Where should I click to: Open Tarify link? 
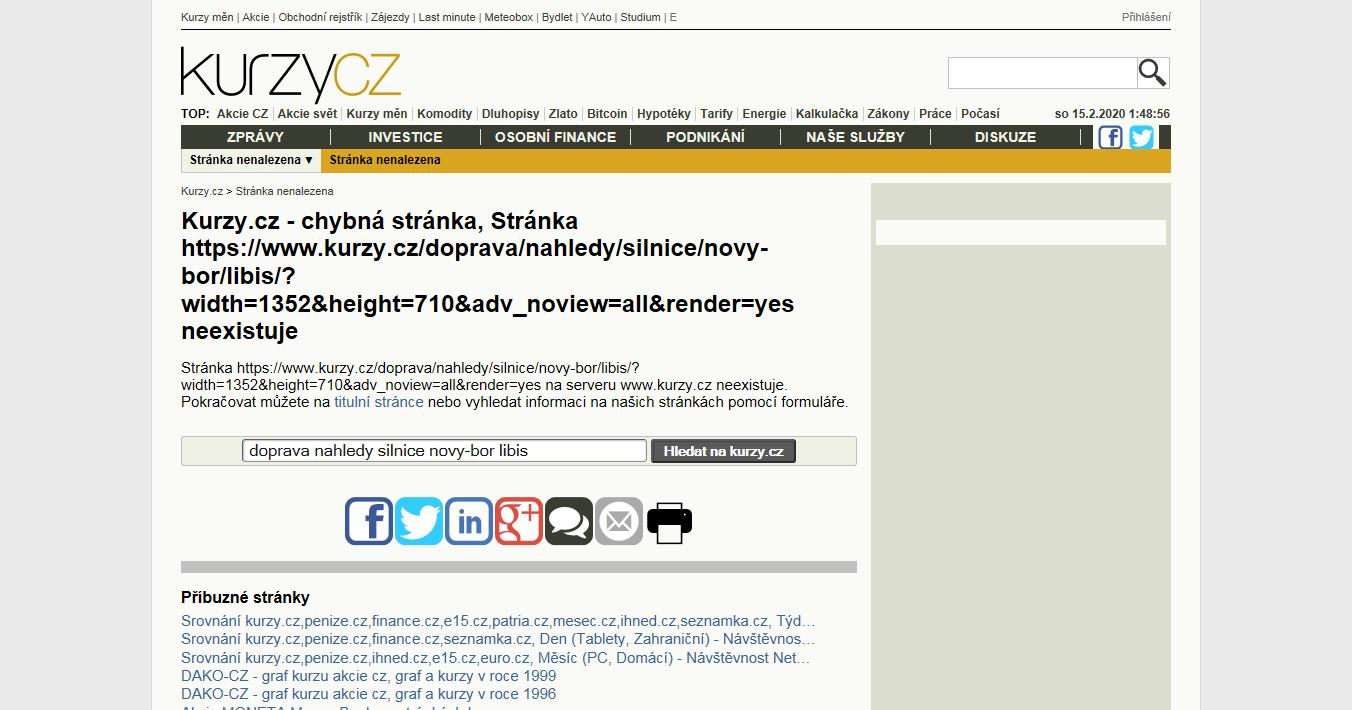716,114
